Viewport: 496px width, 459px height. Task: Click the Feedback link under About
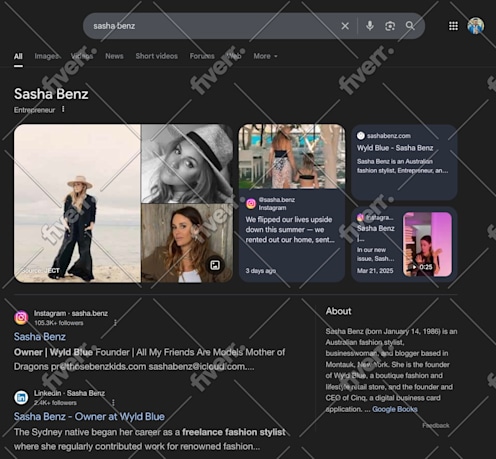click(436, 425)
